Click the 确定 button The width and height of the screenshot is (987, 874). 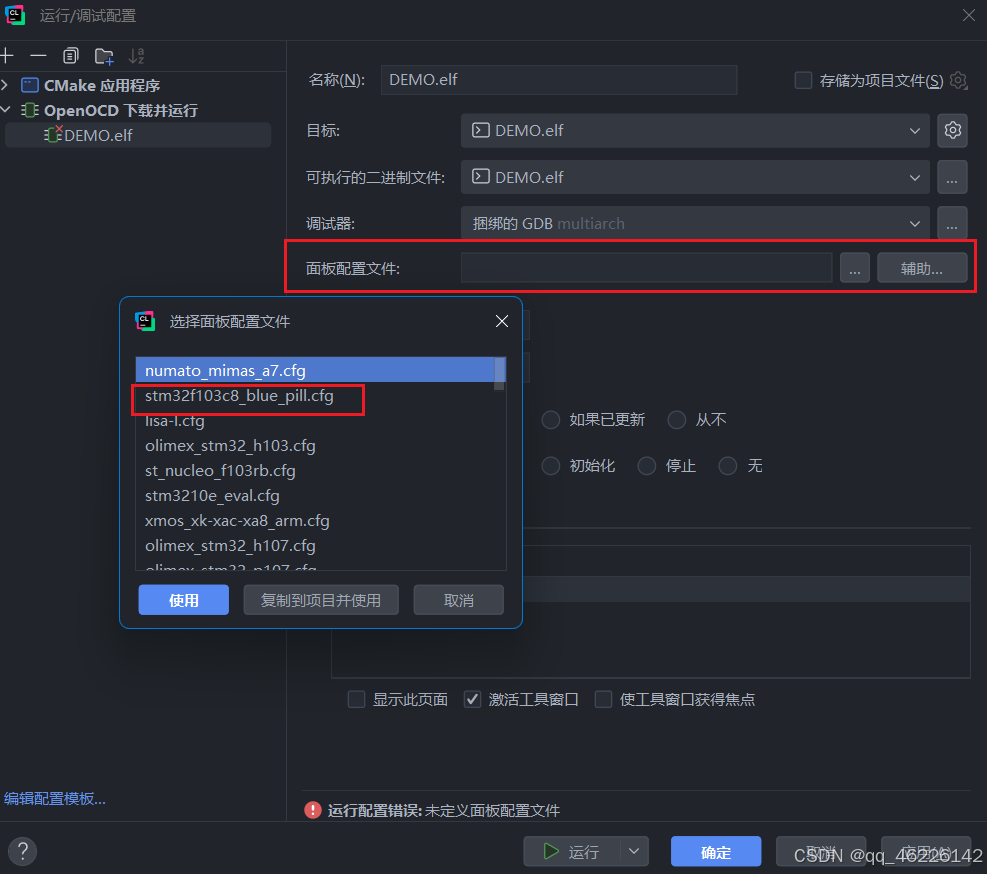716,851
